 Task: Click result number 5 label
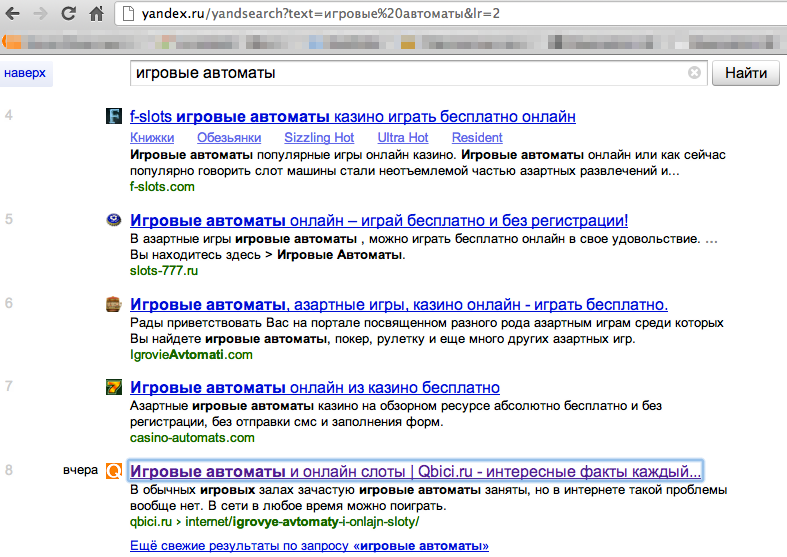point(9,219)
